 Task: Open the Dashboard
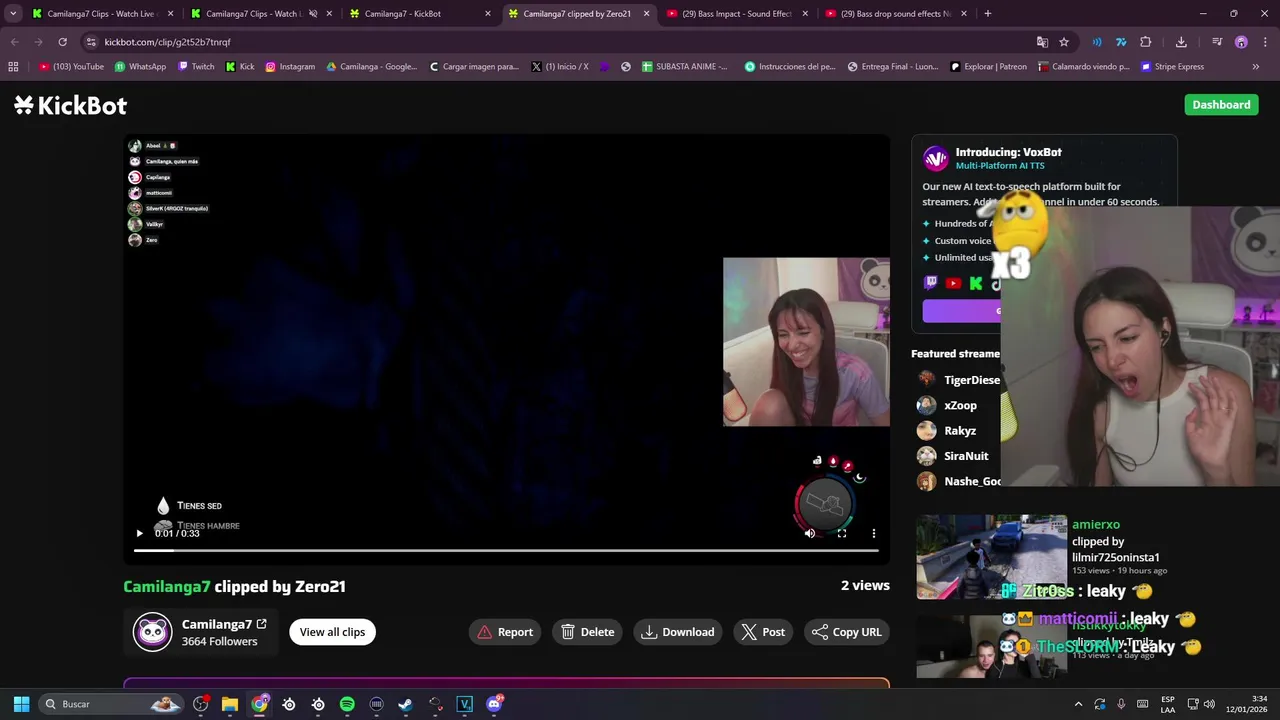click(x=1221, y=105)
